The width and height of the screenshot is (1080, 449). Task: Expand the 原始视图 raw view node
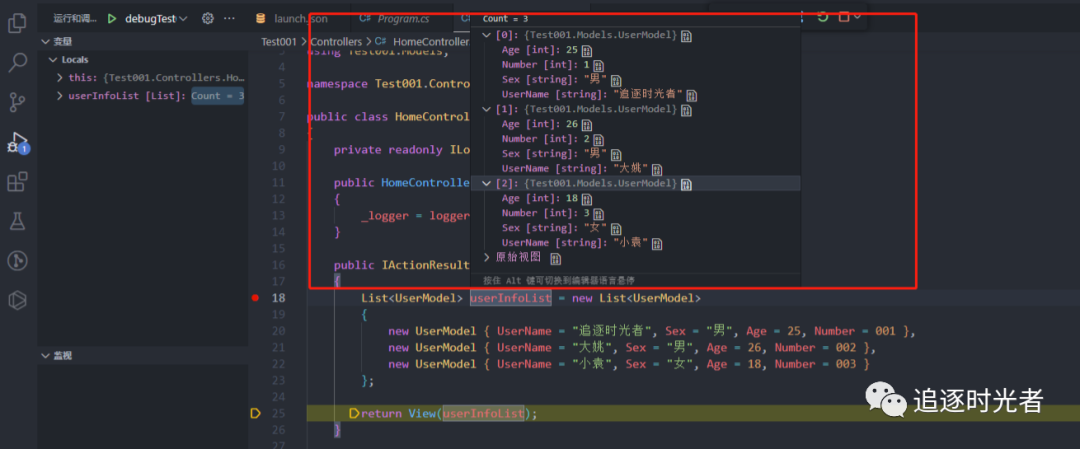coord(486,258)
